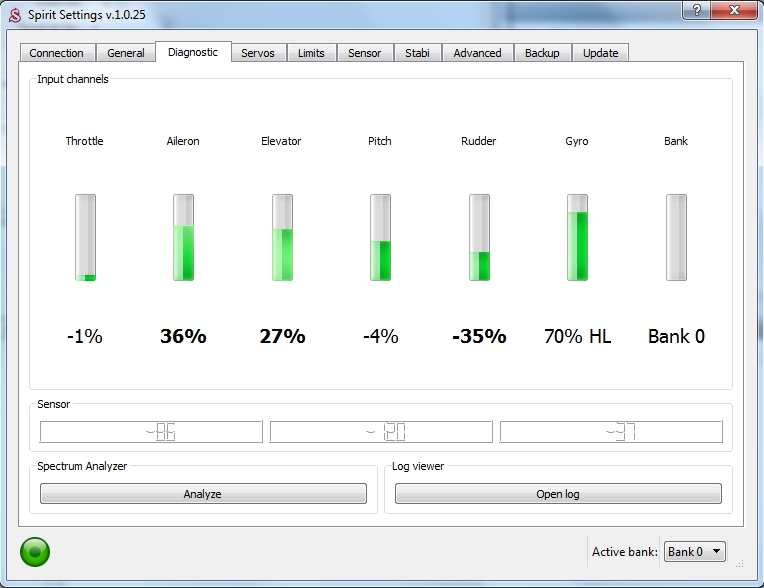Open the General tab

[126, 53]
